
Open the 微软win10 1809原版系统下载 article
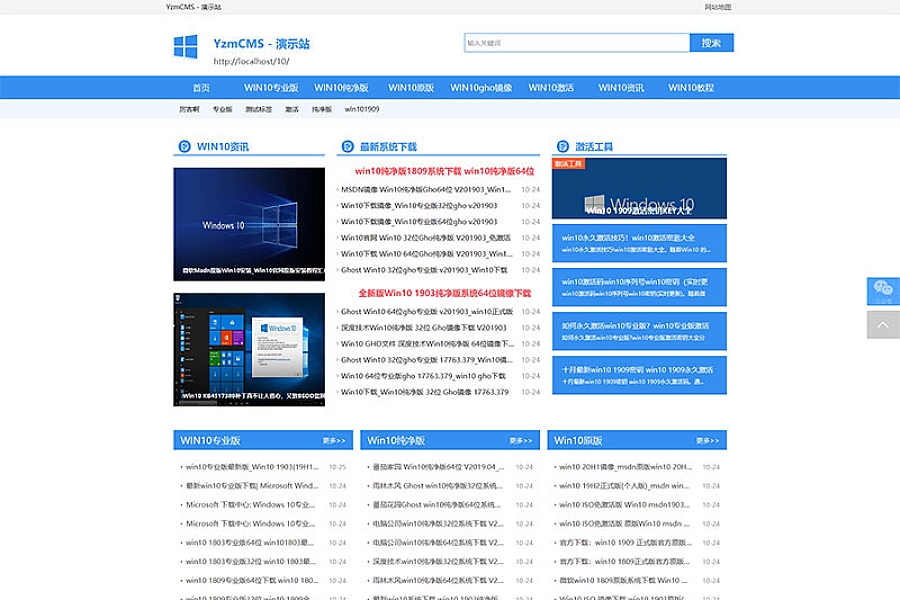click(623, 580)
